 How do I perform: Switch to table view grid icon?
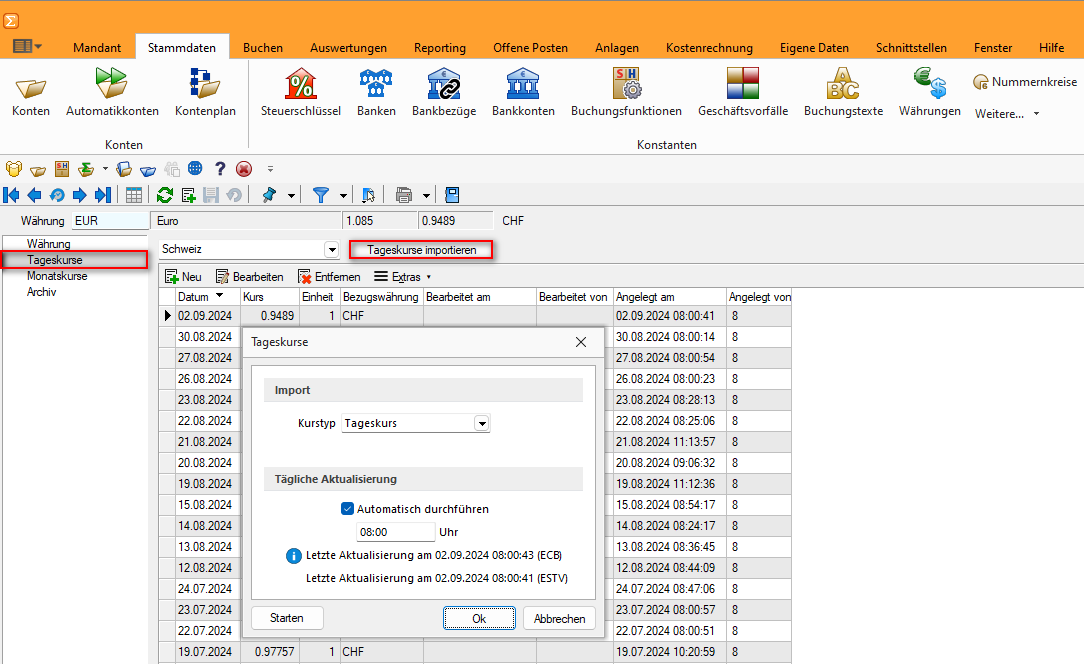point(134,195)
